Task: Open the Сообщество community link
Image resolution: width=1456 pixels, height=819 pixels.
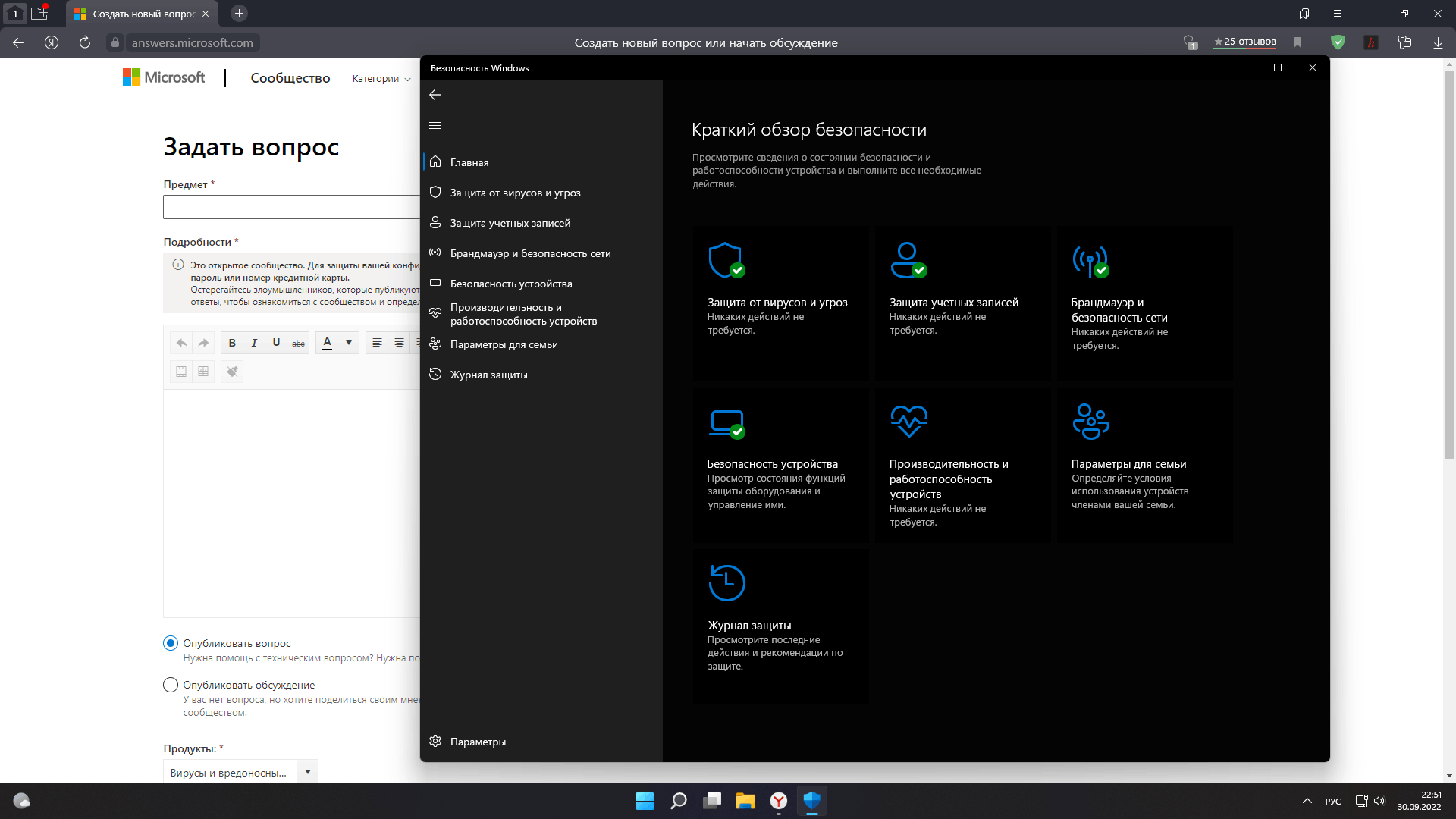Action: click(290, 78)
